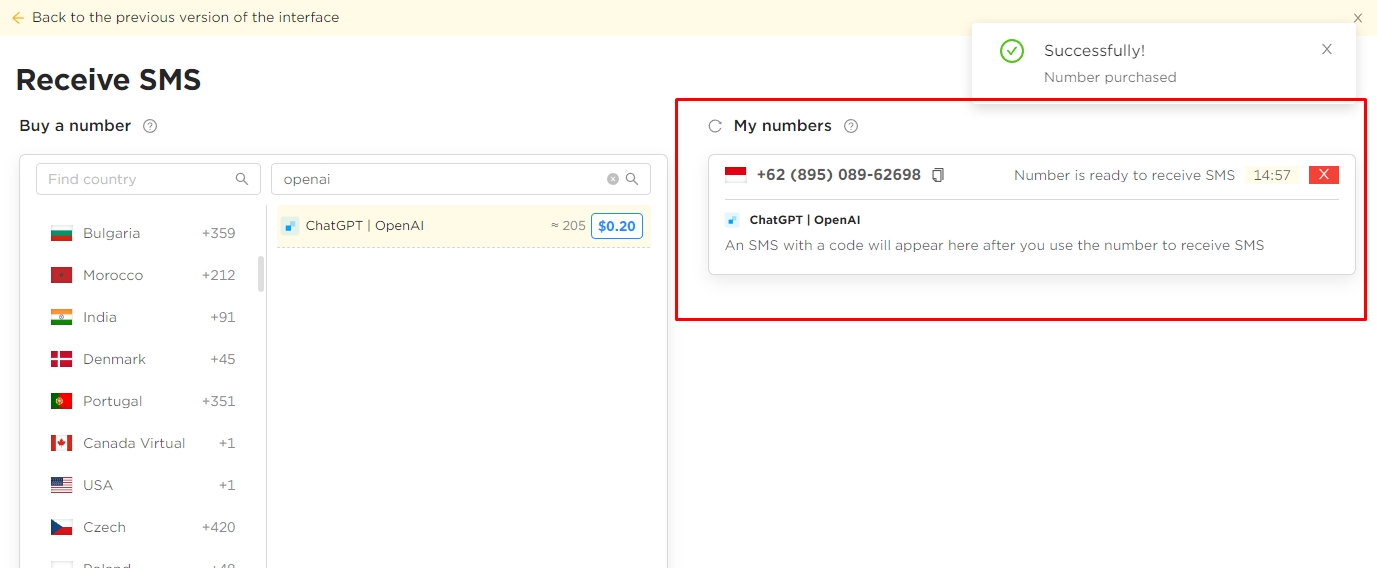Click the USA flag icon

62,485
